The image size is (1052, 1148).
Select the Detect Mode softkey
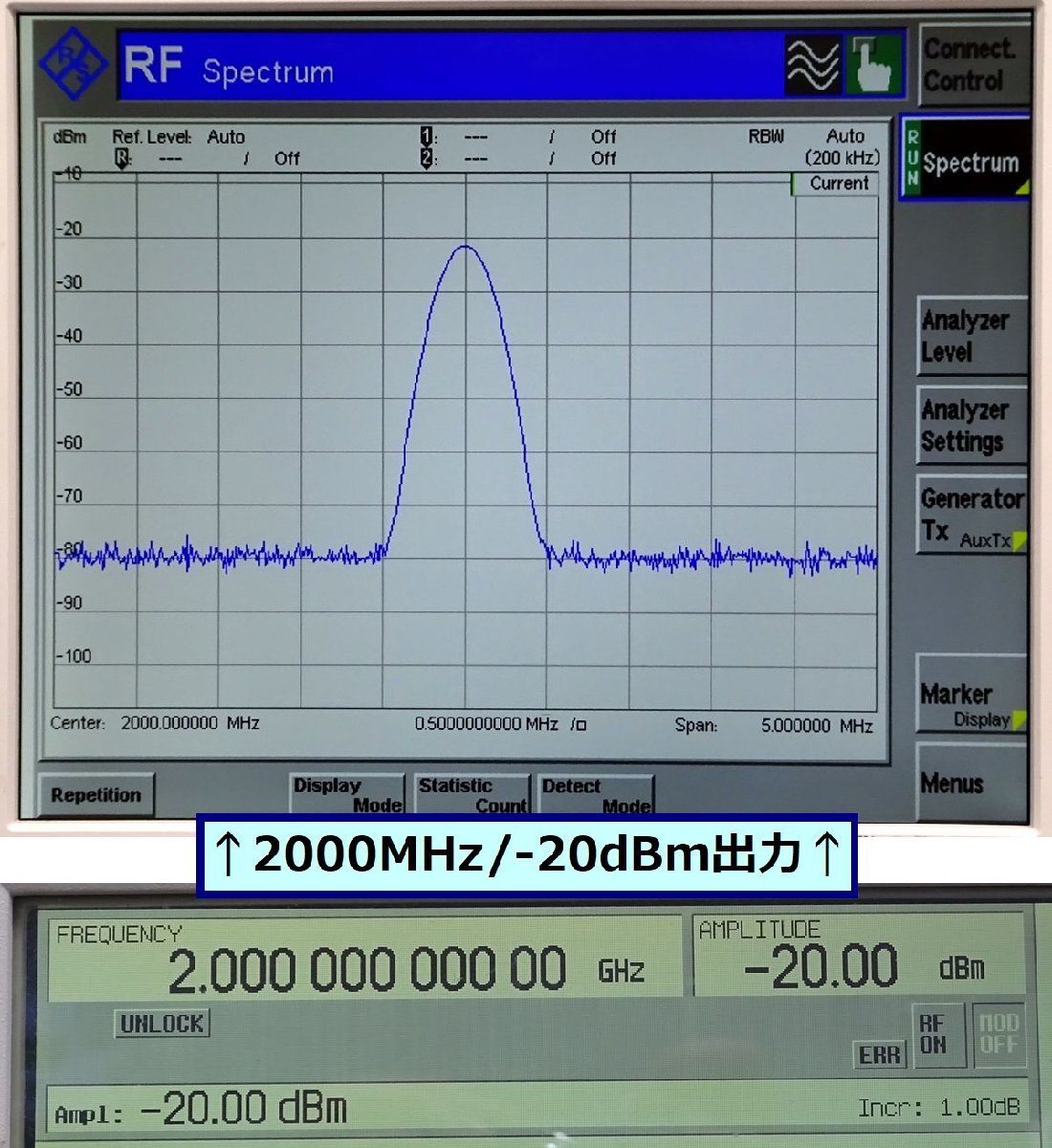[x=596, y=795]
